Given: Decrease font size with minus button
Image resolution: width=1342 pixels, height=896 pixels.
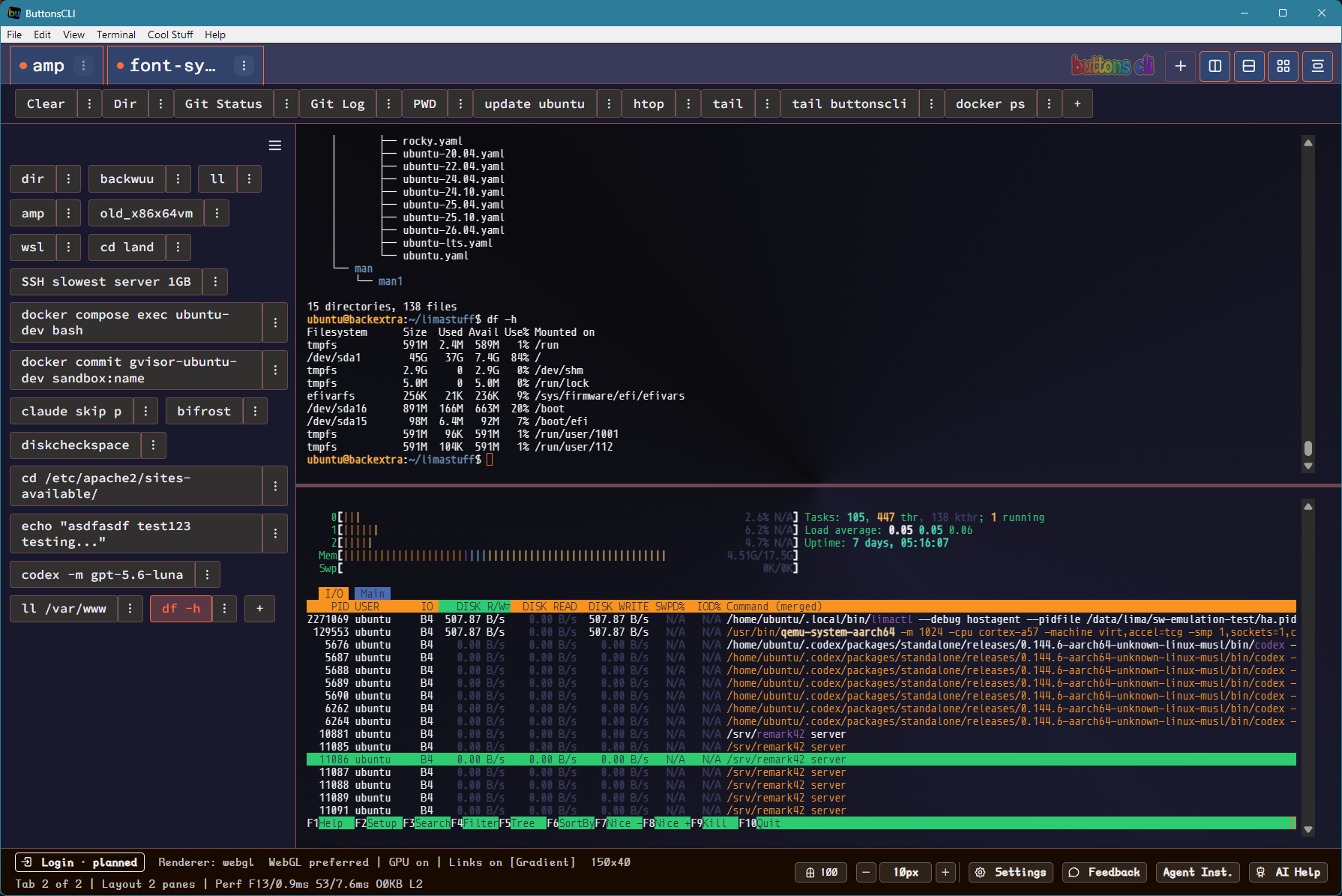Looking at the screenshot, I should pos(866,872).
